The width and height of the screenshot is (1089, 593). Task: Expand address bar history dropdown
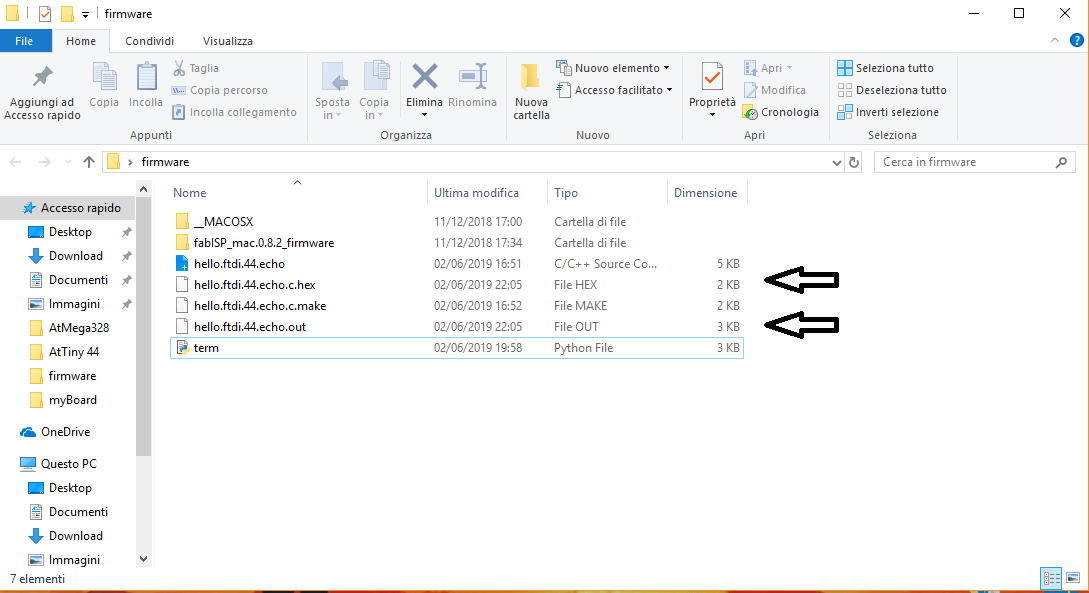pos(836,162)
